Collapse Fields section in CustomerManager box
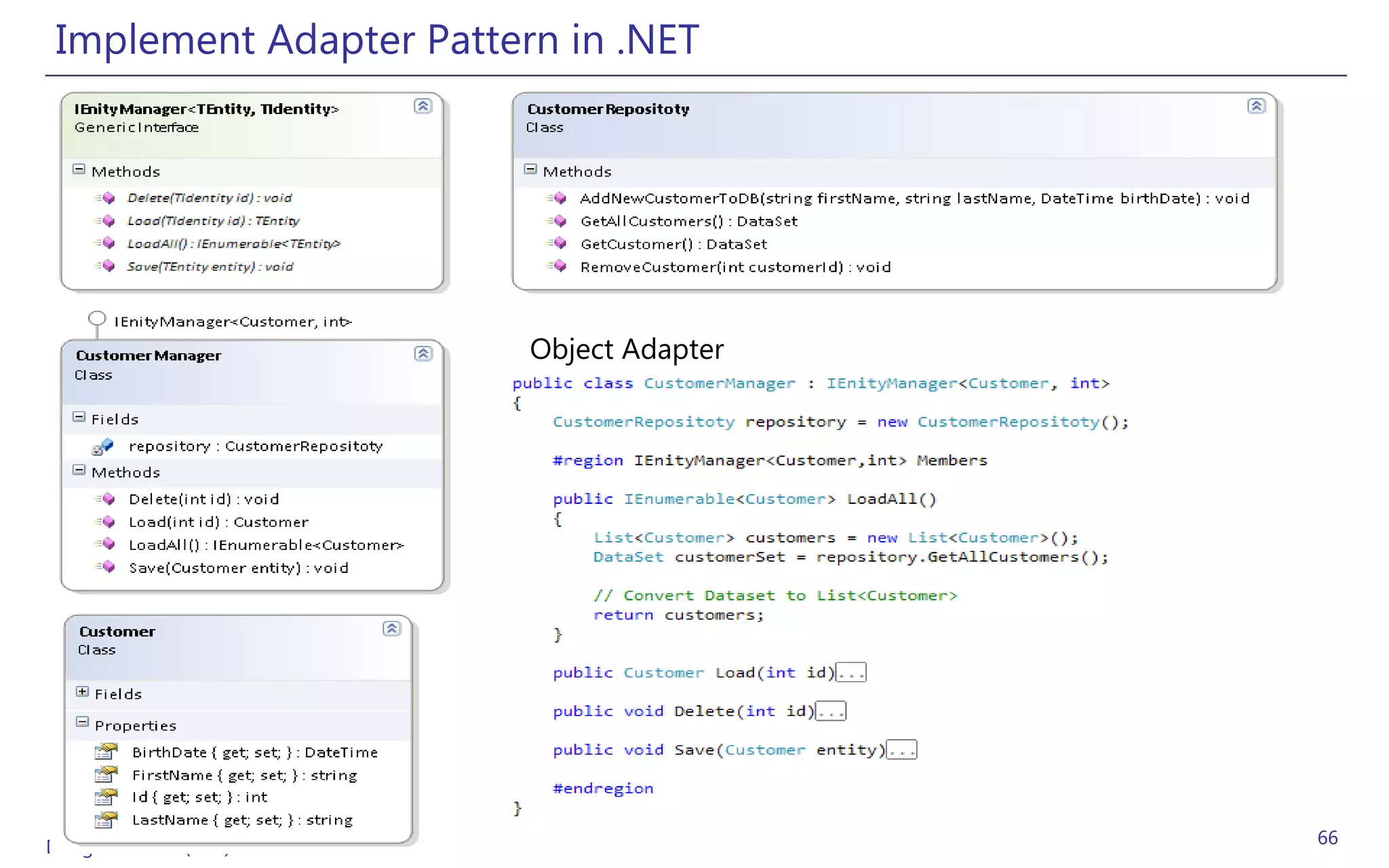The width and height of the screenshot is (1389, 868). point(79,417)
